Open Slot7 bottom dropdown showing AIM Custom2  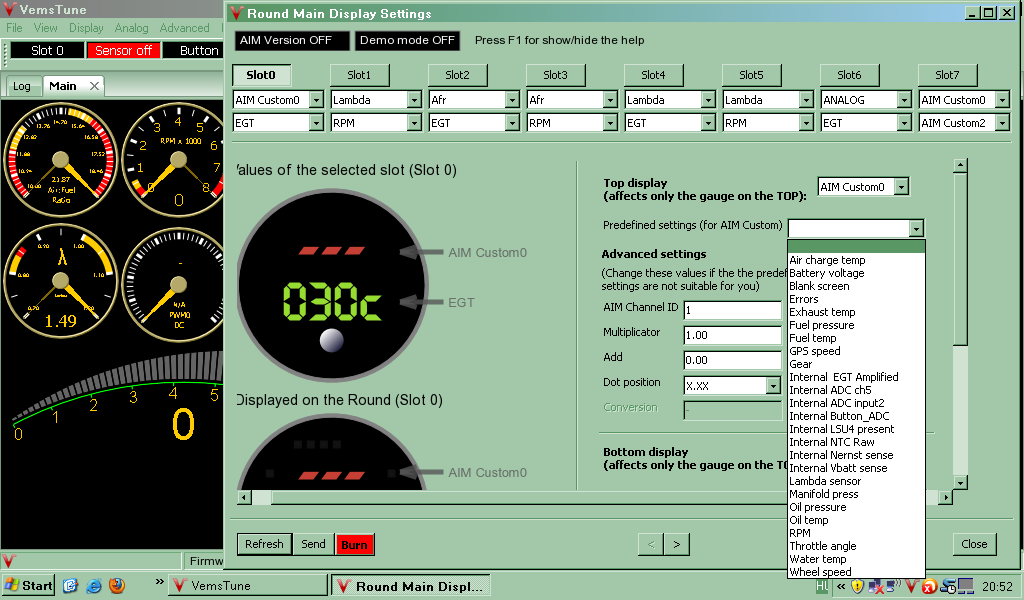(964, 123)
